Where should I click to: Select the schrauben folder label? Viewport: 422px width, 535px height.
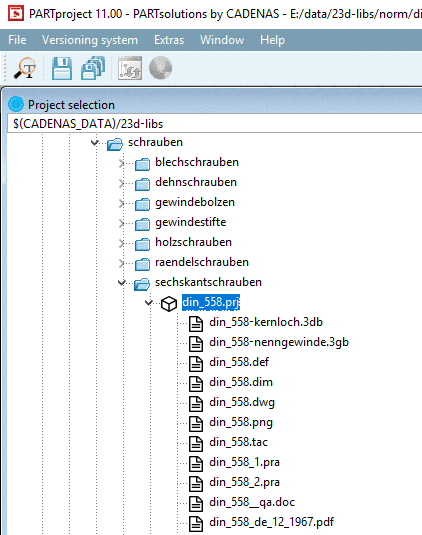(x=155, y=142)
